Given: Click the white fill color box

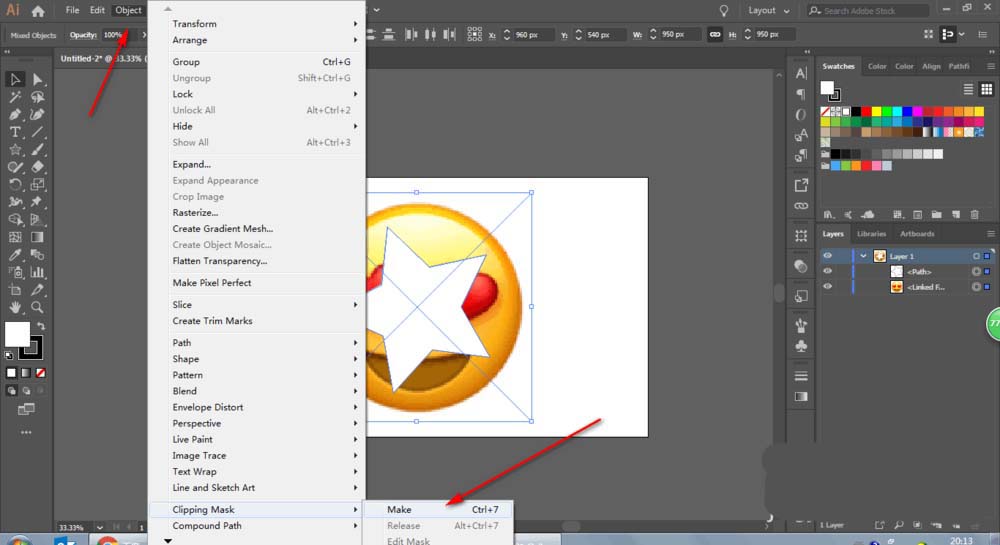Looking at the screenshot, I should 17,334.
